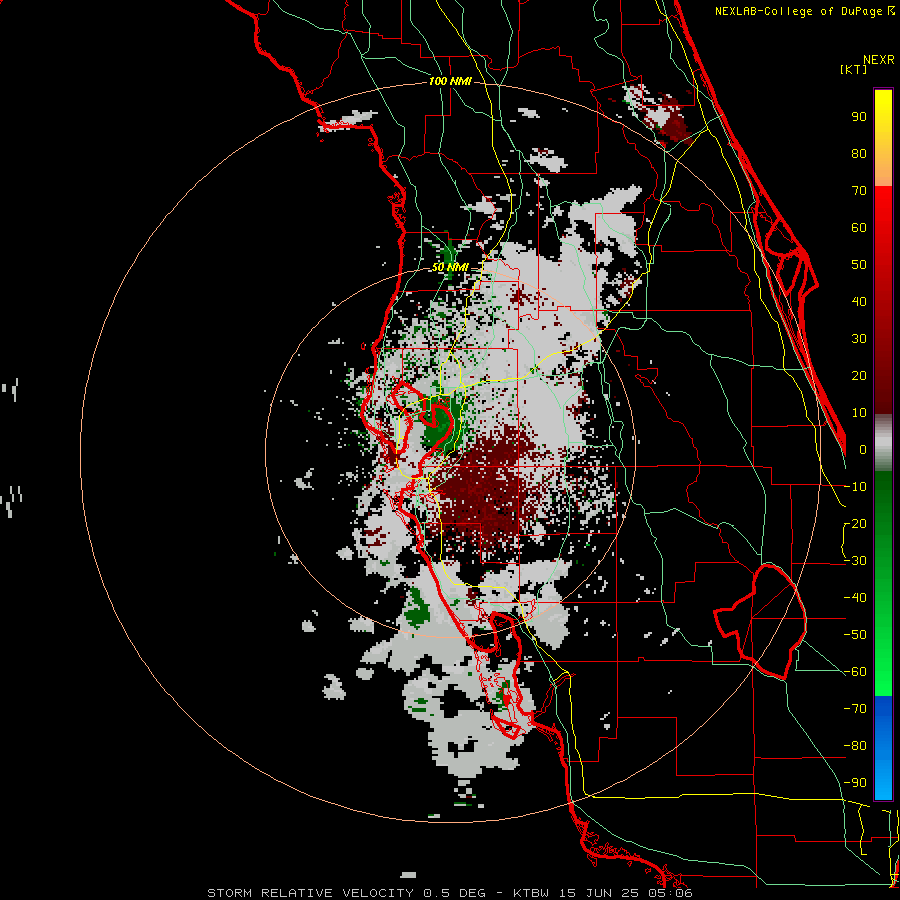This screenshot has height=900, width=900.
Task: Click the 90 value on velocity scale
Action: 859,117
